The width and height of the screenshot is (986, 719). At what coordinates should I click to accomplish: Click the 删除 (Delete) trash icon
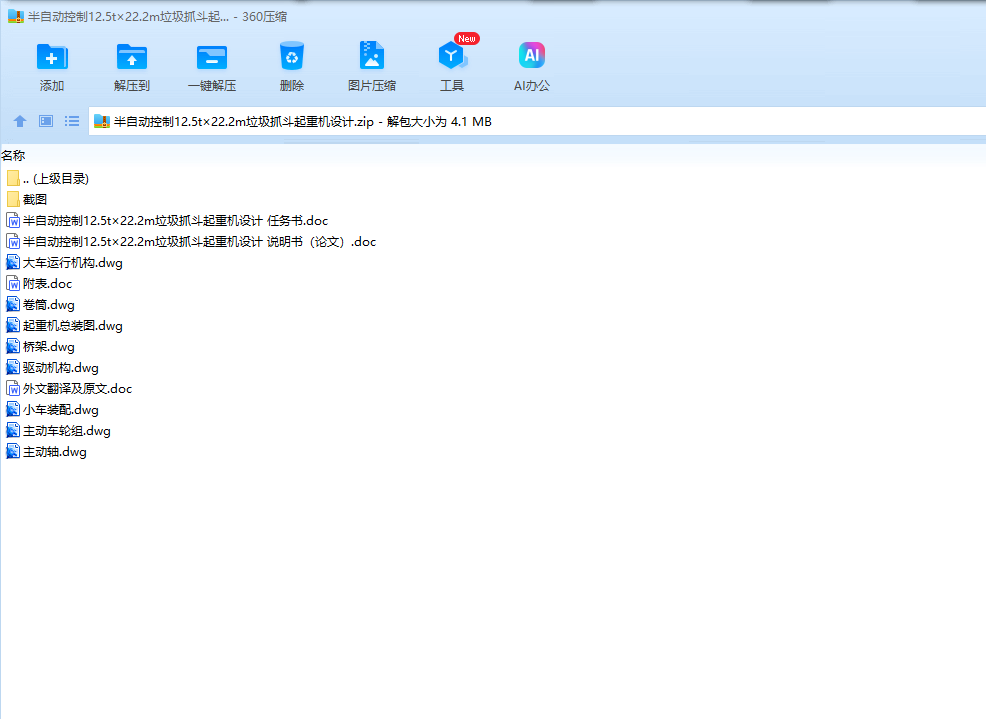(x=292, y=56)
